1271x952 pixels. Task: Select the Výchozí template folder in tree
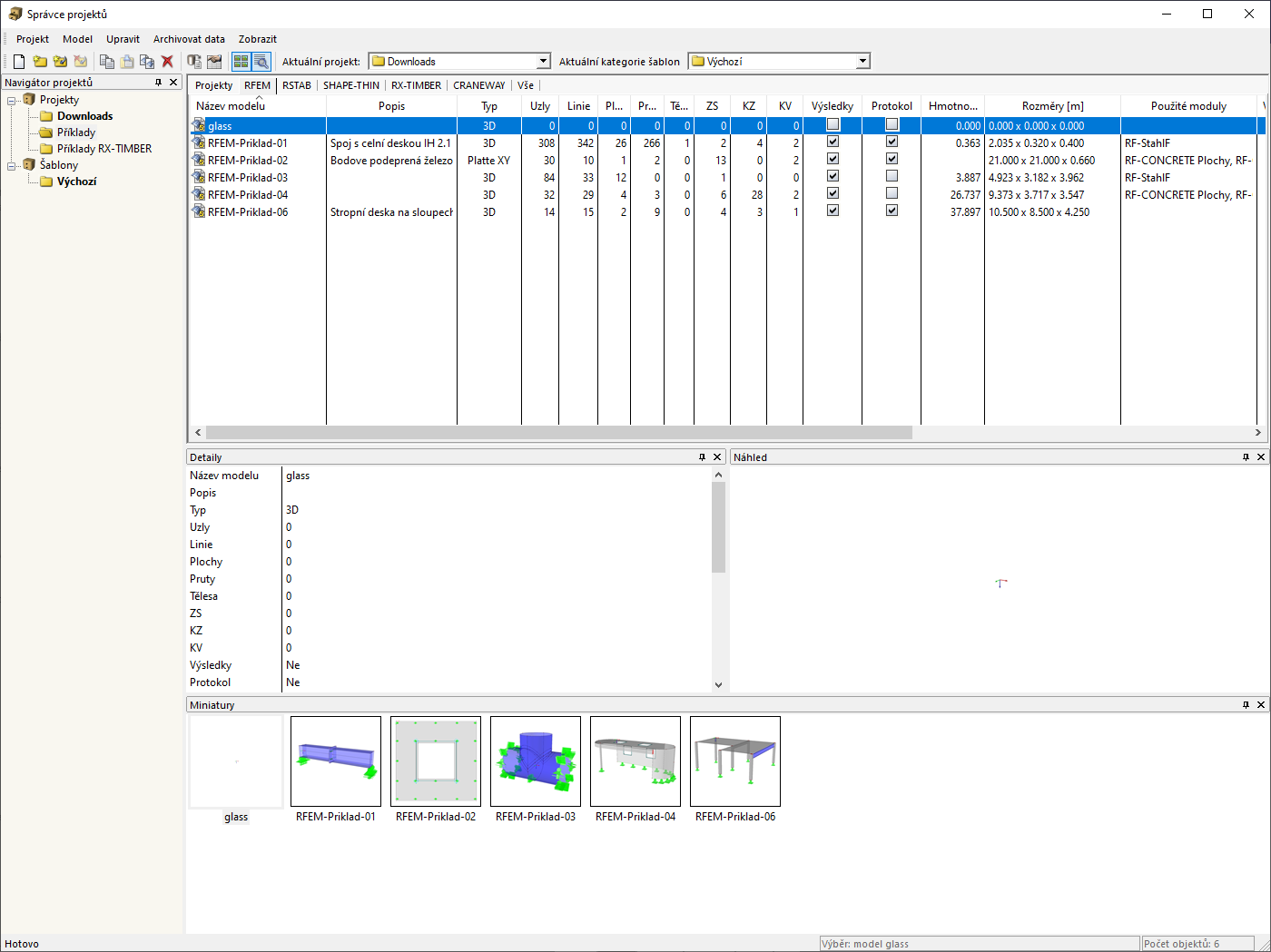tap(68, 182)
